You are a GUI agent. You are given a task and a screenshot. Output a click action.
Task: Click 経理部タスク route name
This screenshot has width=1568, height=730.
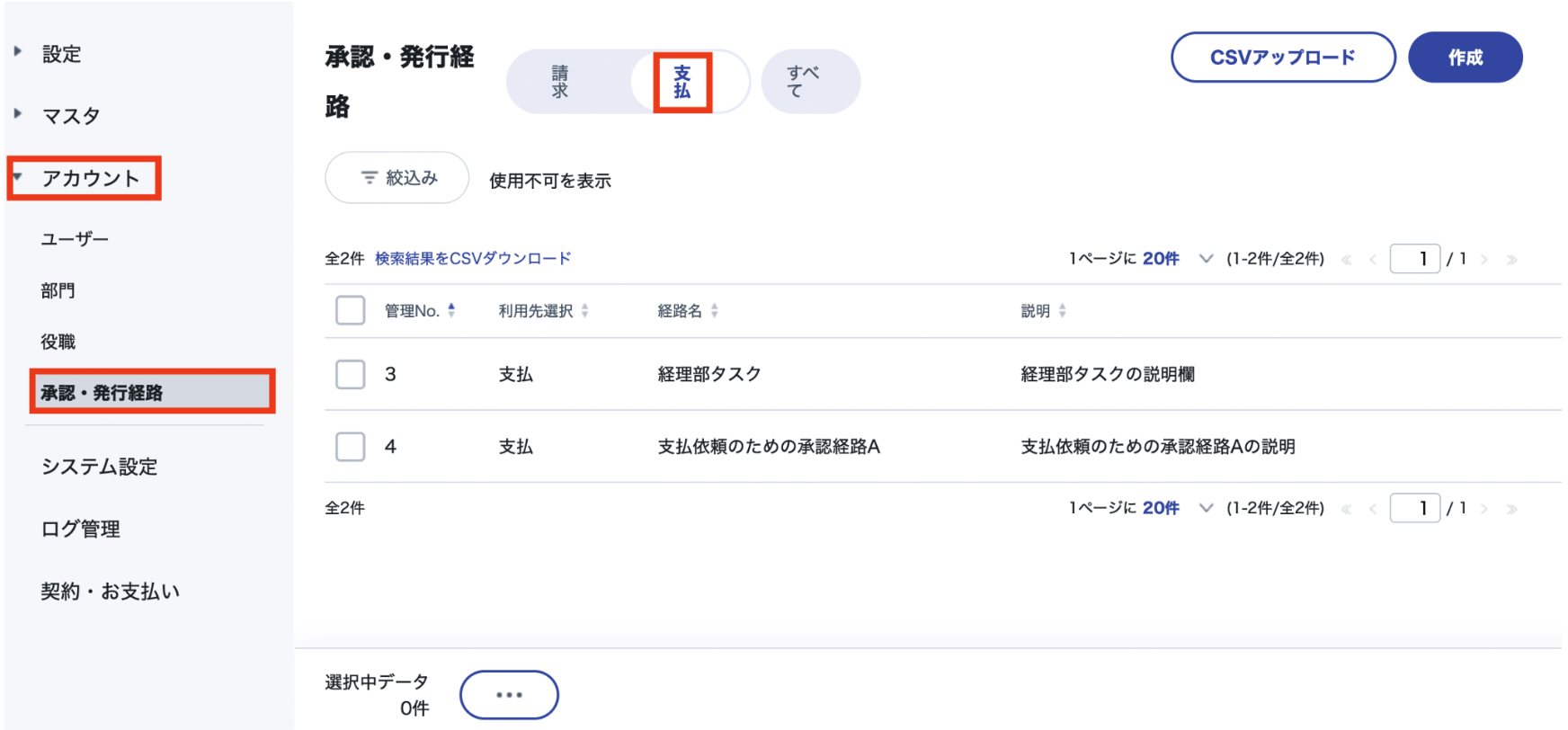click(x=709, y=374)
